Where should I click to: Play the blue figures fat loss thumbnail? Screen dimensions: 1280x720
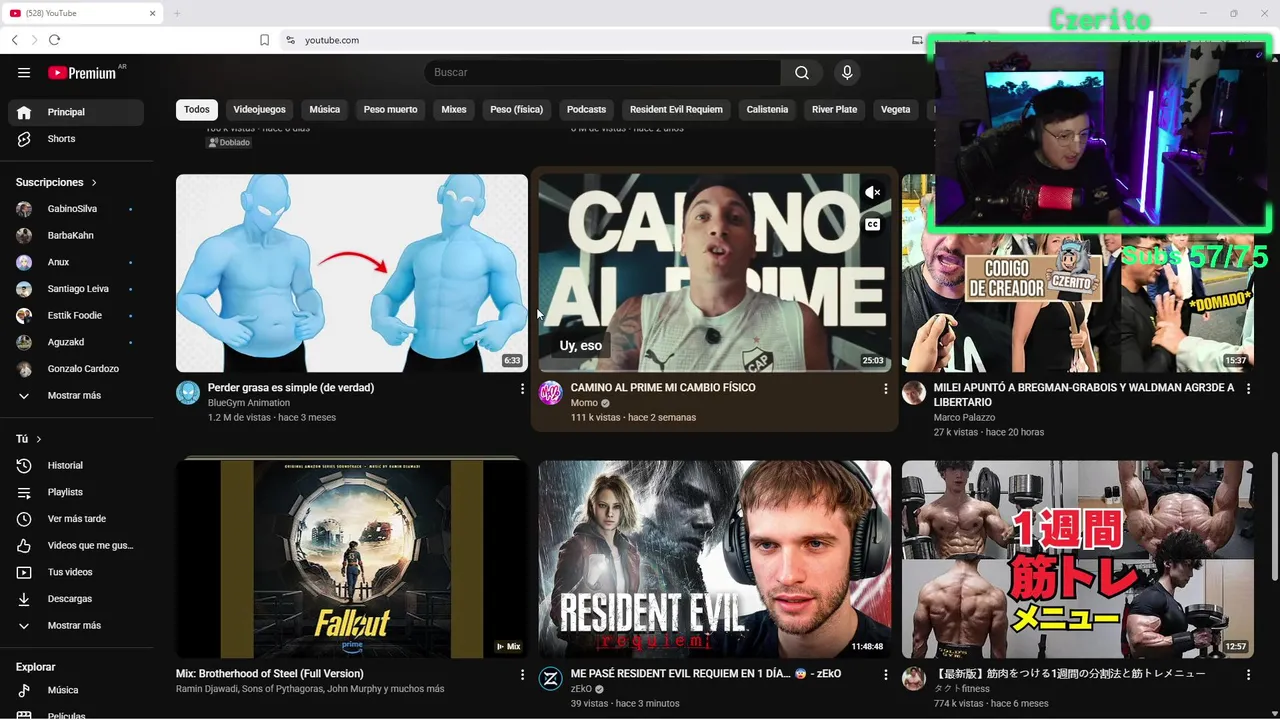click(352, 273)
